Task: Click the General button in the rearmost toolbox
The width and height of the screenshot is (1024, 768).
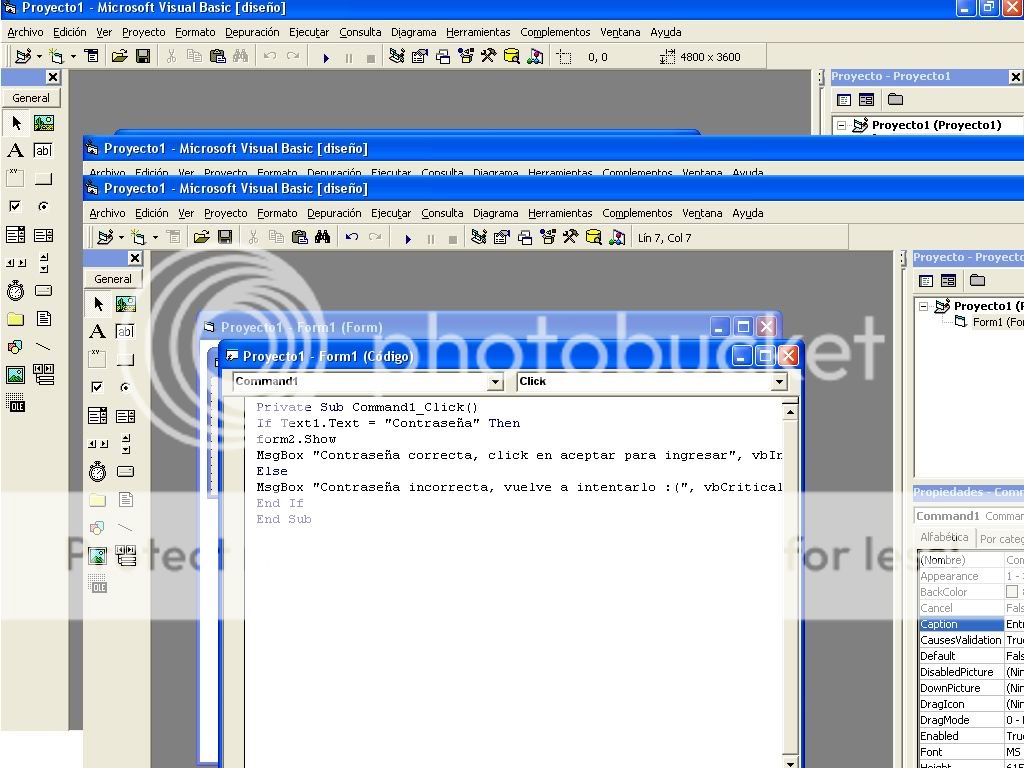Action: 31,98
